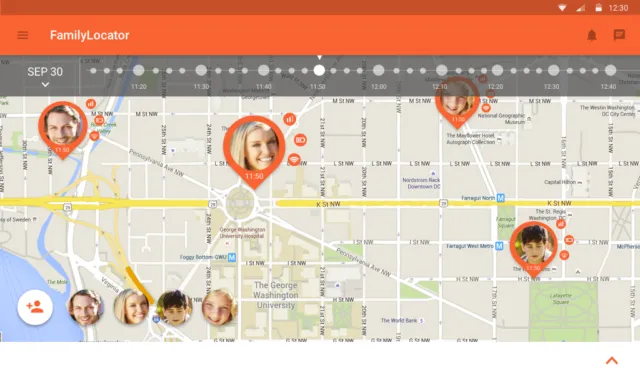This screenshot has width=640, height=375.
Task: Select the blonde woman's avatar in the bottom row
Action: pos(131,307)
